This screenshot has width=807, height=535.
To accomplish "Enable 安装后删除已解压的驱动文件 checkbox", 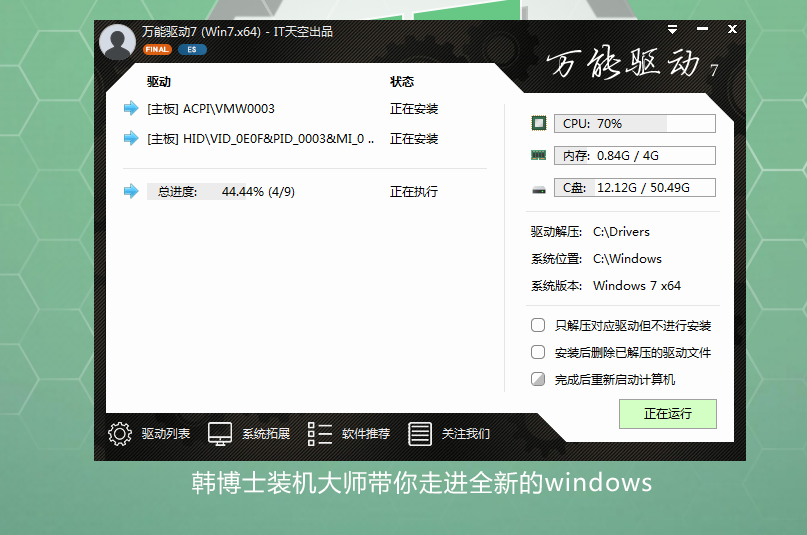I will point(538,352).
